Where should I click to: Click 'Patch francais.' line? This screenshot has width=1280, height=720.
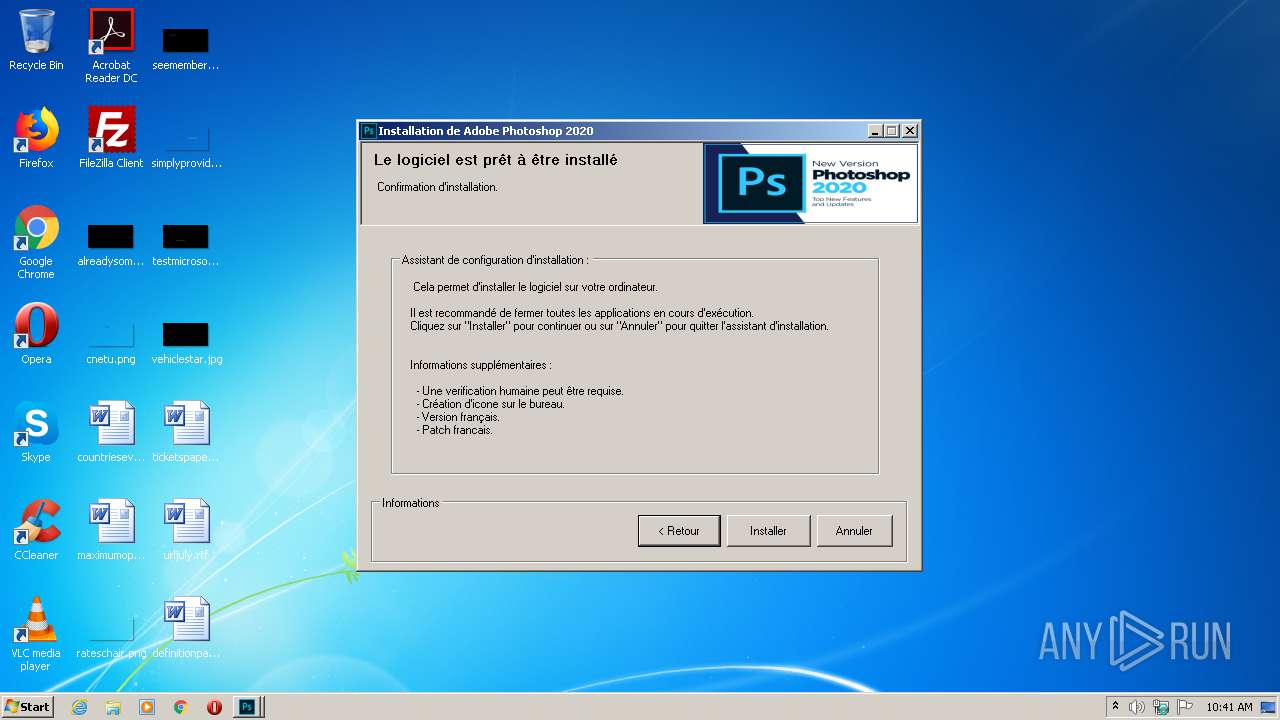[x=455, y=430]
